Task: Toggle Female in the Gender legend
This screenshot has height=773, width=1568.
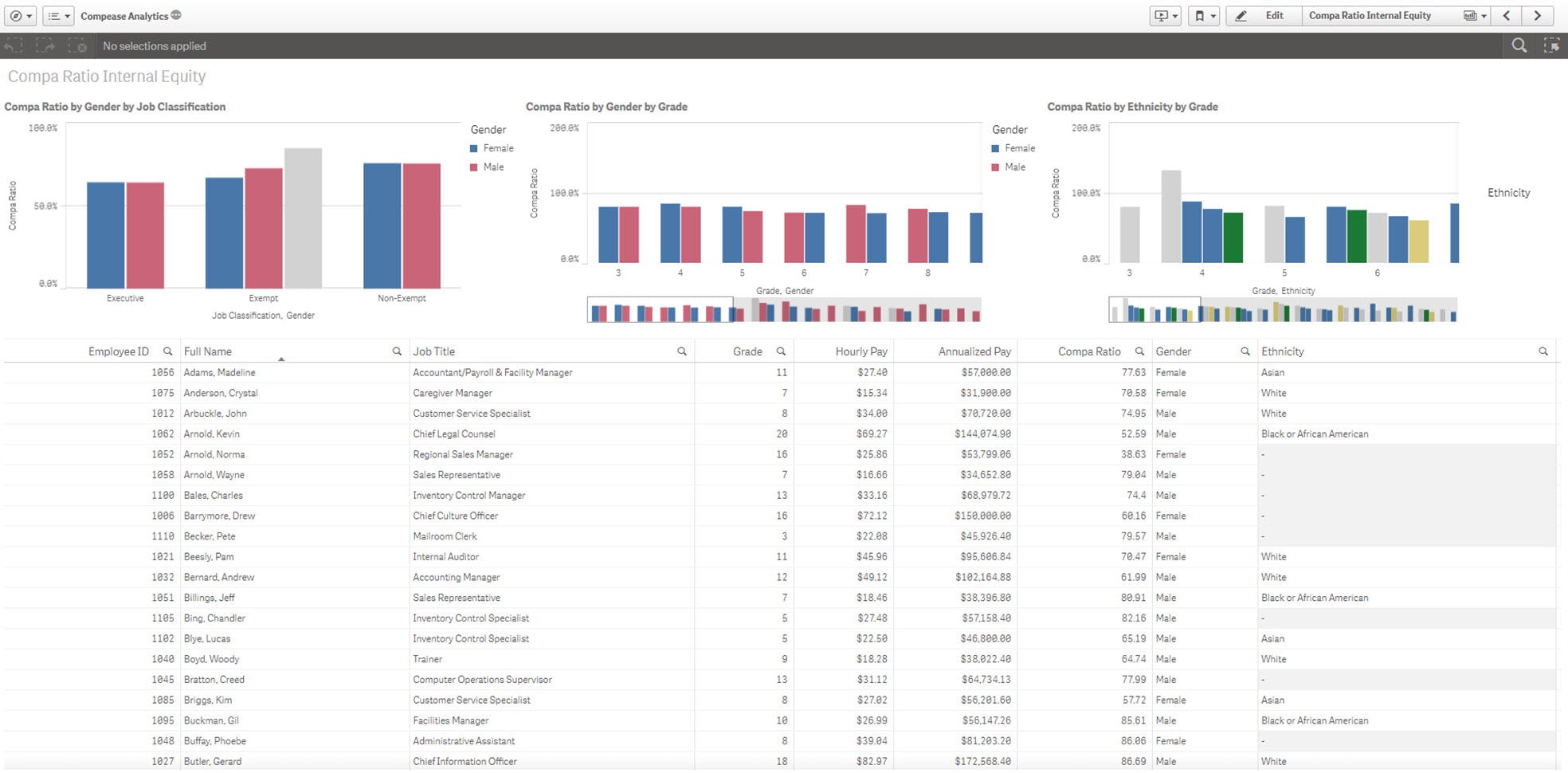Action: coord(497,147)
